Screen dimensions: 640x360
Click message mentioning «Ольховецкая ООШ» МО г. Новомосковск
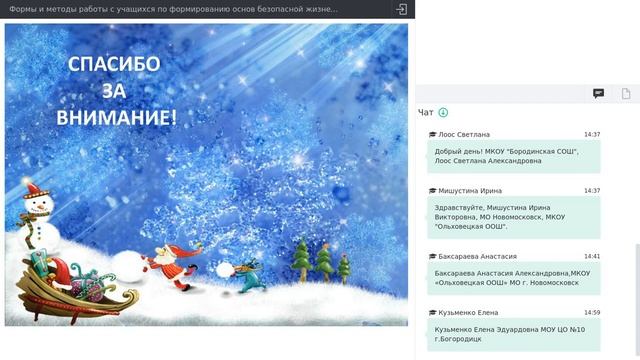(514, 278)
